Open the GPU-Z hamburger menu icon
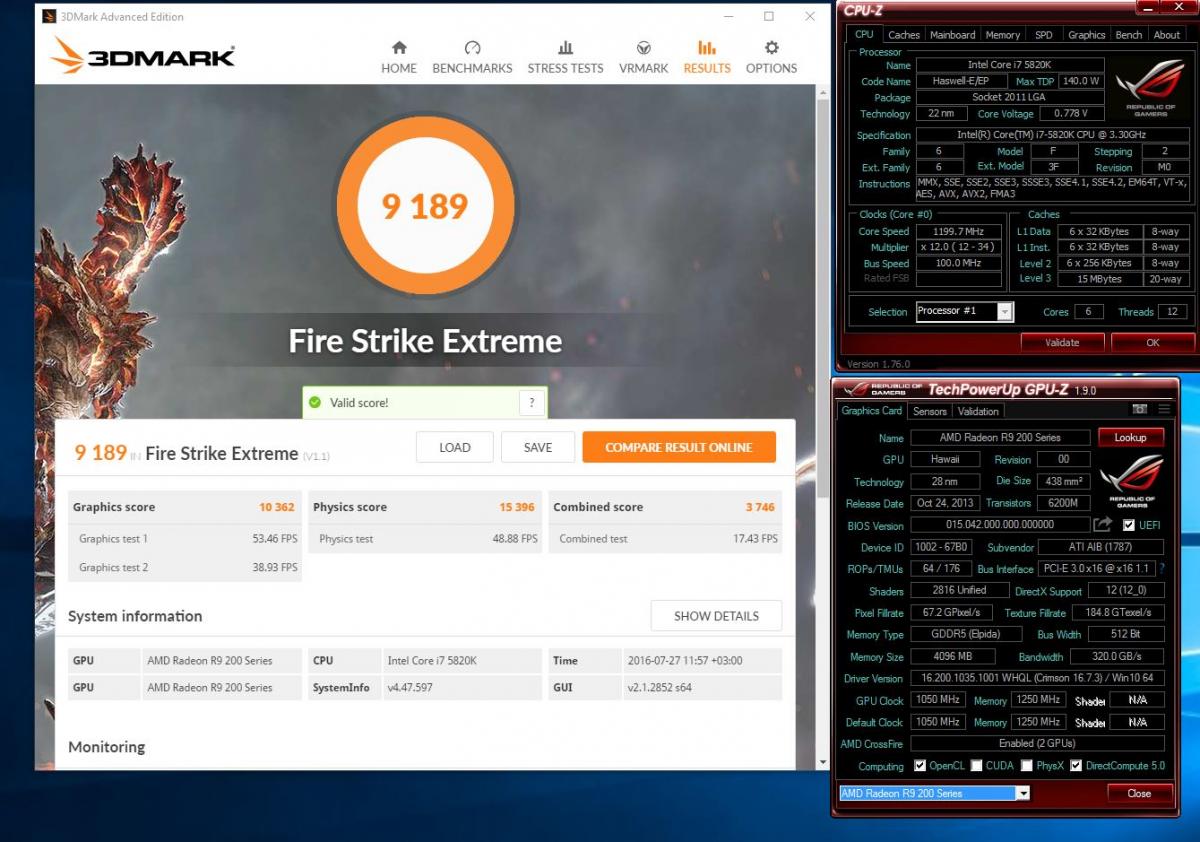1200x842 pixels. 1164,410
